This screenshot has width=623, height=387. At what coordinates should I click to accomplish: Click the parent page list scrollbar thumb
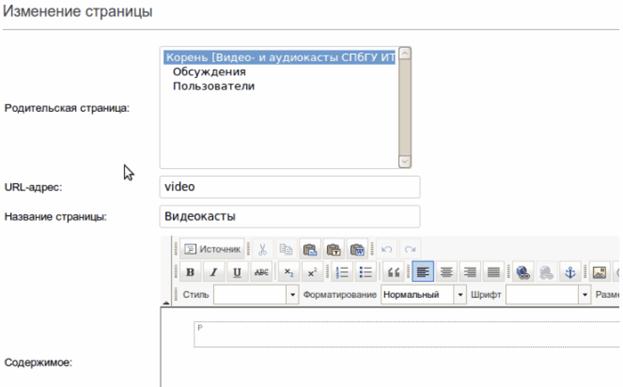404,107
